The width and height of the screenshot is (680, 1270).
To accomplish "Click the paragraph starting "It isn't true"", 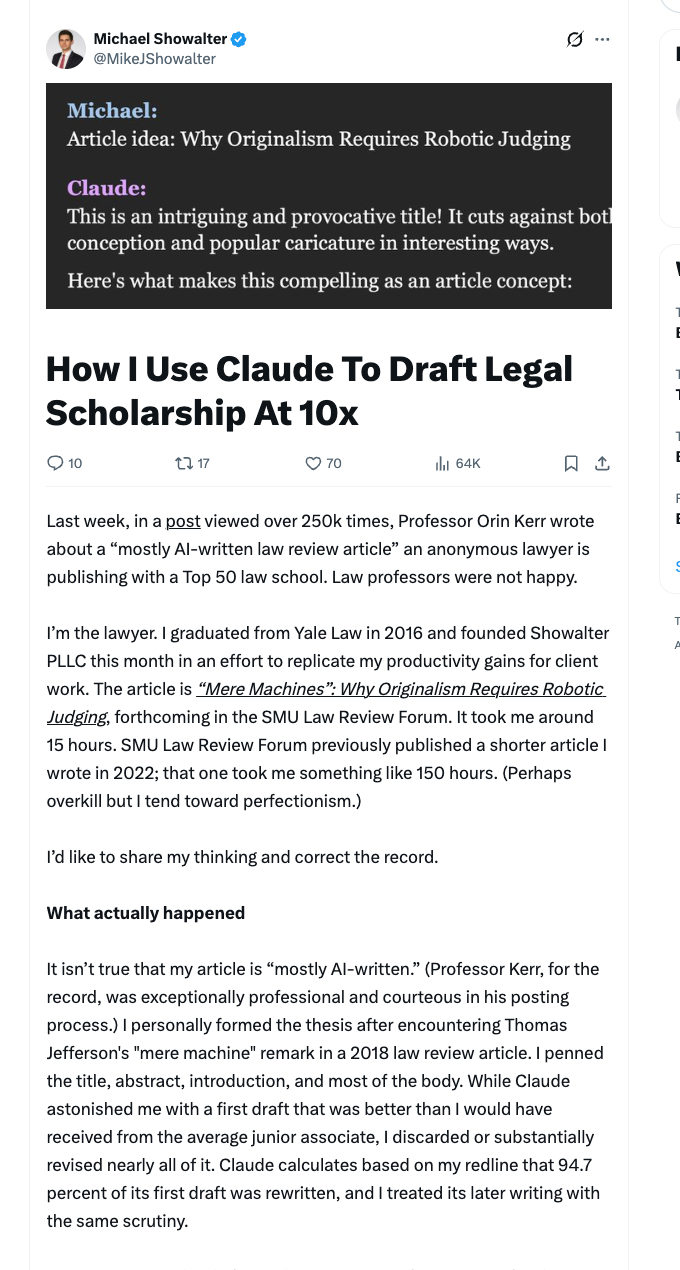I will (326, 1095).
